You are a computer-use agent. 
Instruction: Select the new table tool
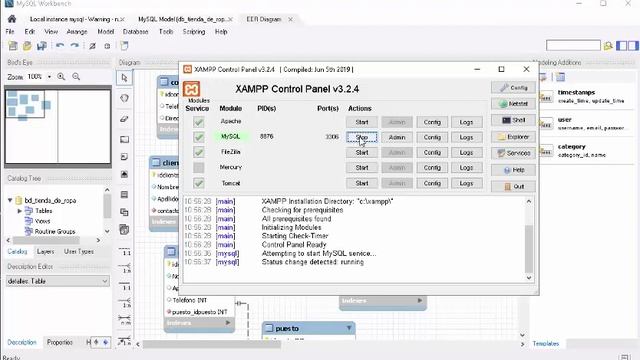click(x=124, y=194)
